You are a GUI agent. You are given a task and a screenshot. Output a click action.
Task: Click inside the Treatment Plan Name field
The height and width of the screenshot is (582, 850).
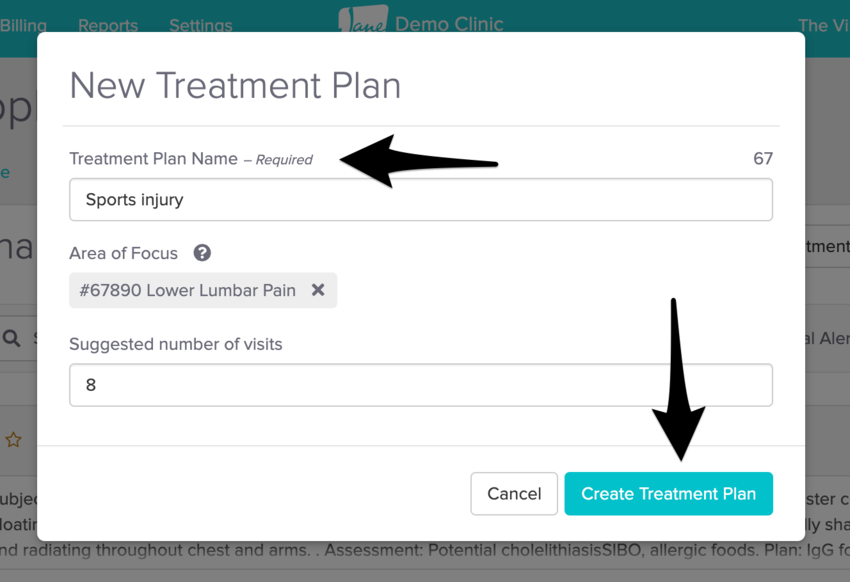point(420,199)
